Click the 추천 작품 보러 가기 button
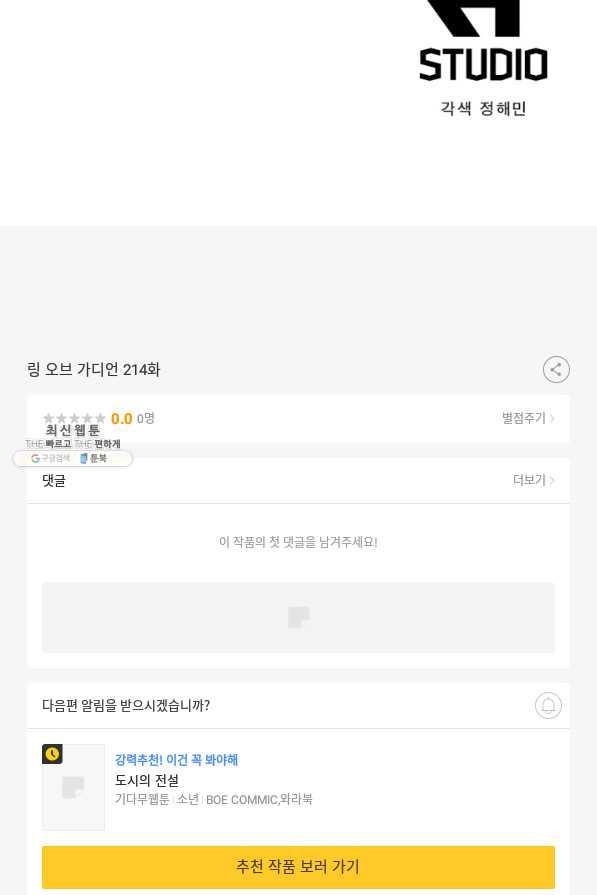 click(298, 867)
